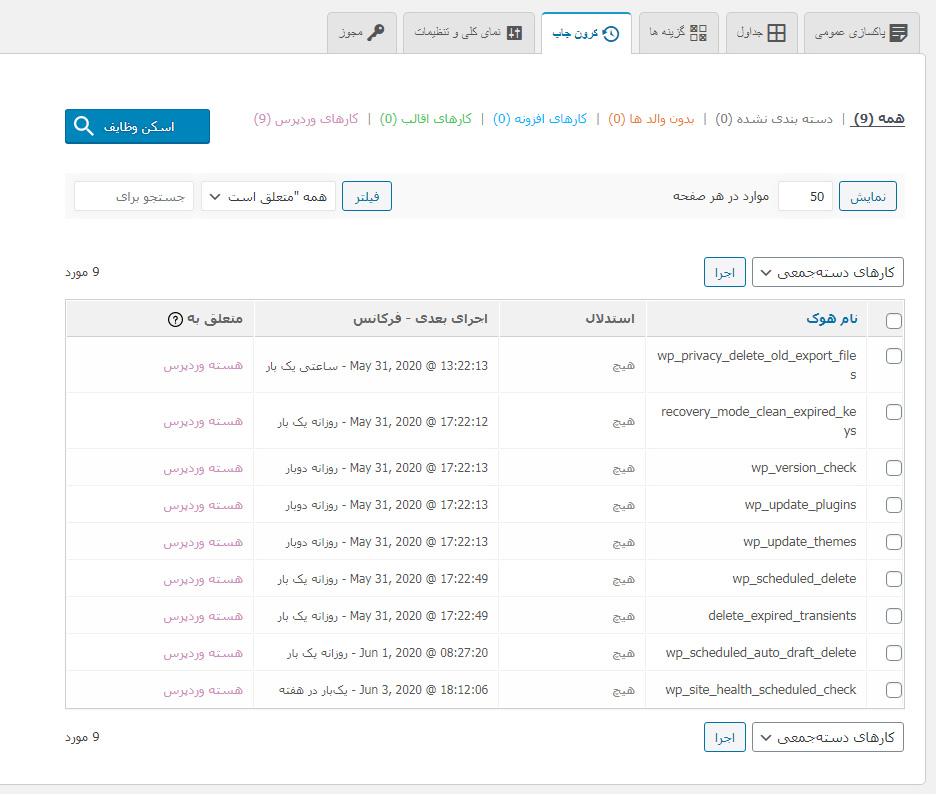Screen dimensions: 936x794
Task: Click the delete_expired_transients hook name
Action: pyautogui.click(x=782, y=616)
